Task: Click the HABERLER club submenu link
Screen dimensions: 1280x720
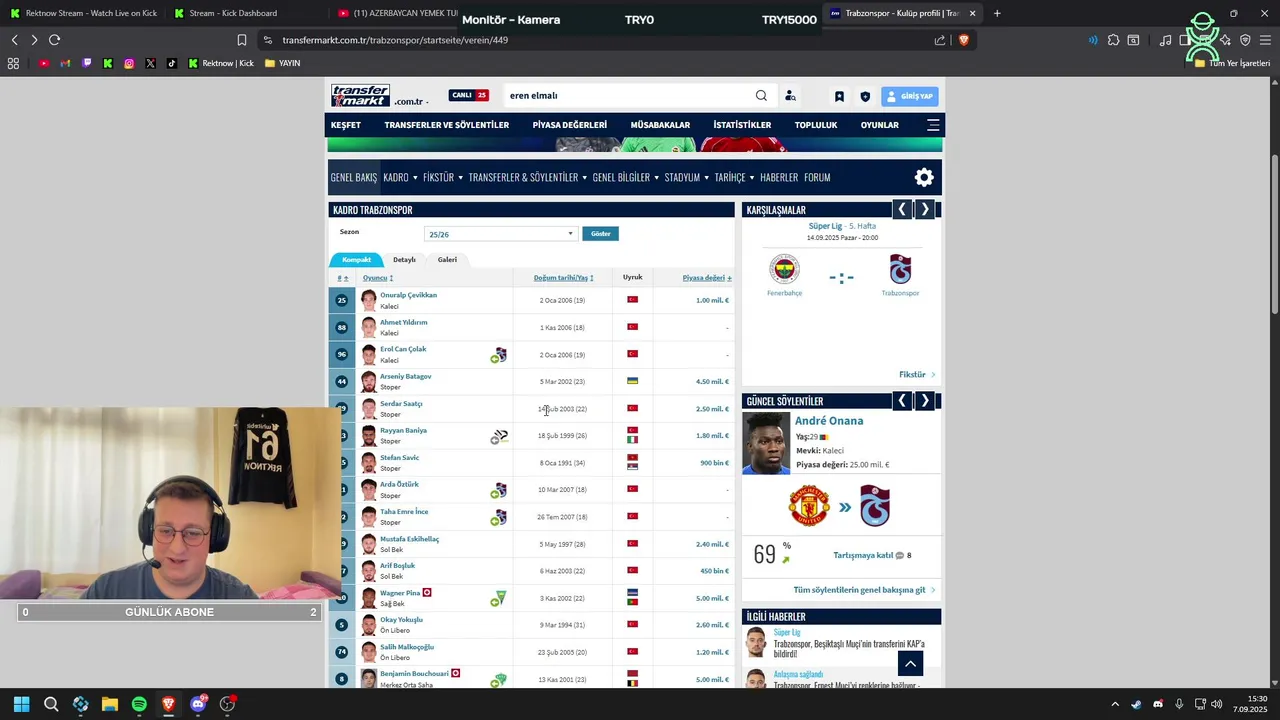Action: coord(779,177)
